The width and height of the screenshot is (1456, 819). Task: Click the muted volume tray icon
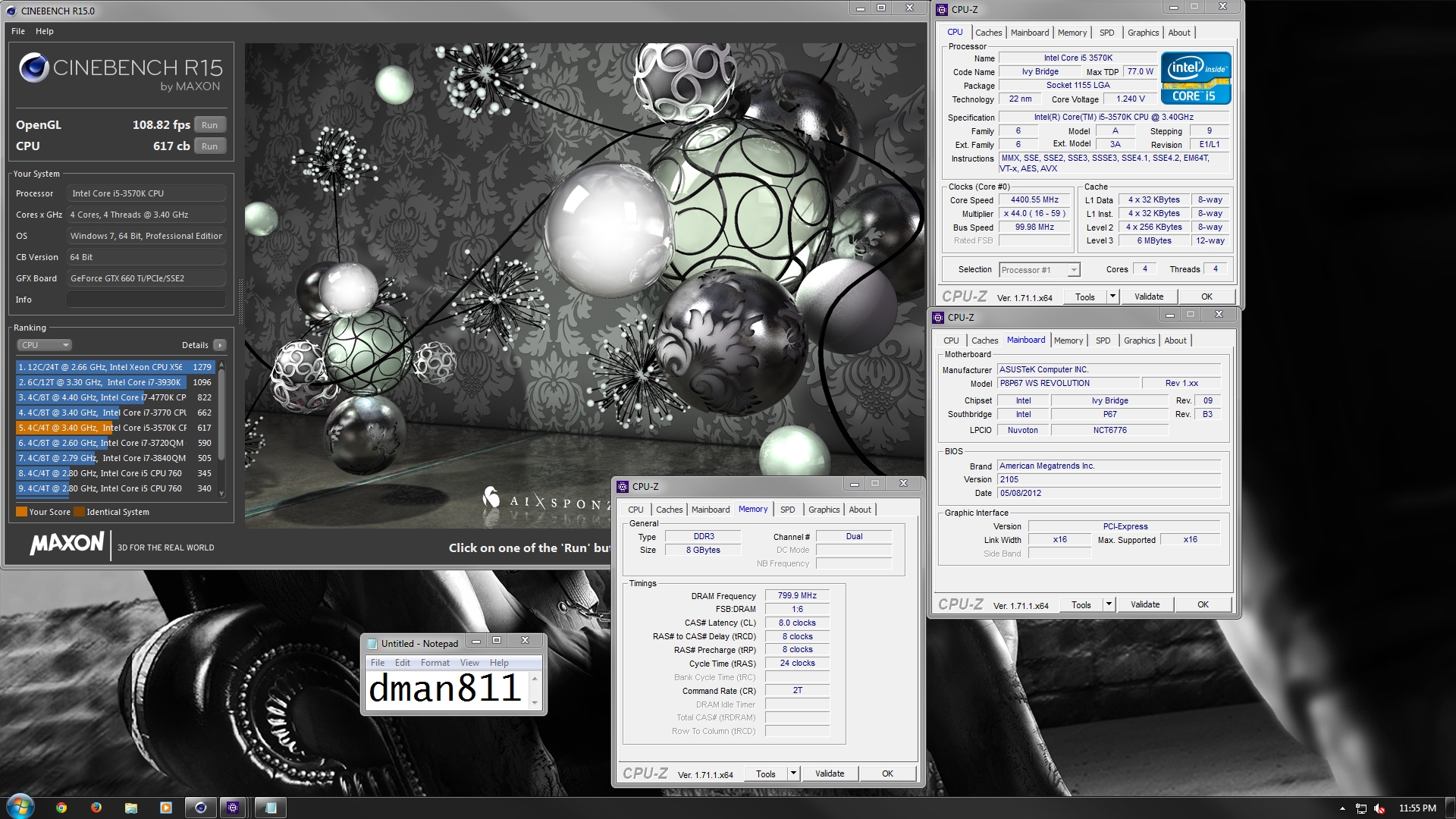tap(1379, 808)
